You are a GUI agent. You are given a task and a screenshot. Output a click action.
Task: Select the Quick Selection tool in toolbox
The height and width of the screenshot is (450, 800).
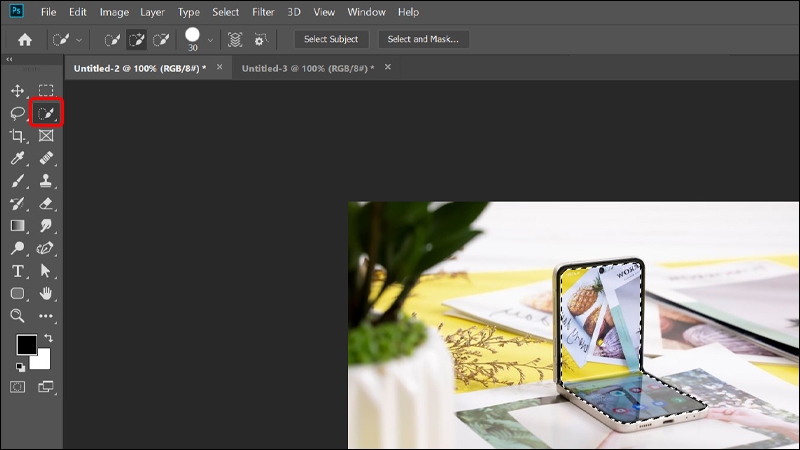pos(46,113)
